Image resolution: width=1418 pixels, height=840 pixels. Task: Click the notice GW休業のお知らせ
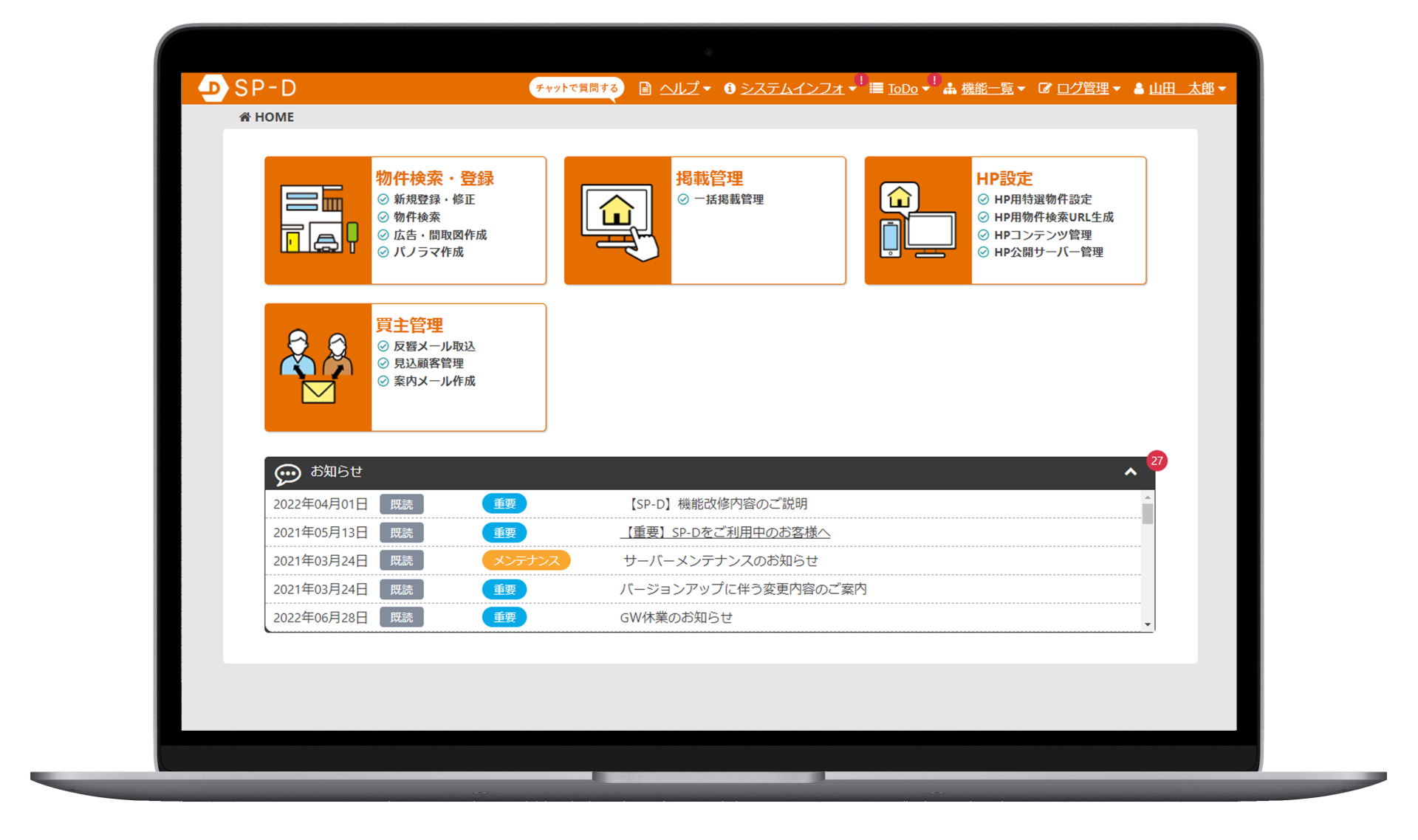pos(676,617)
